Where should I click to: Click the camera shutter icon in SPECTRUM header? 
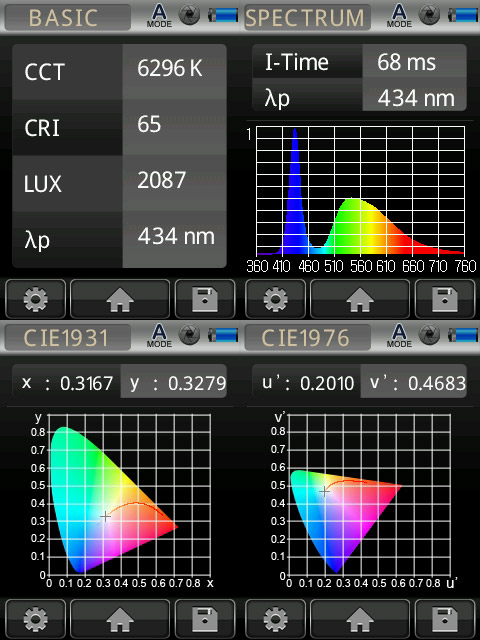[x=430, y=15]
